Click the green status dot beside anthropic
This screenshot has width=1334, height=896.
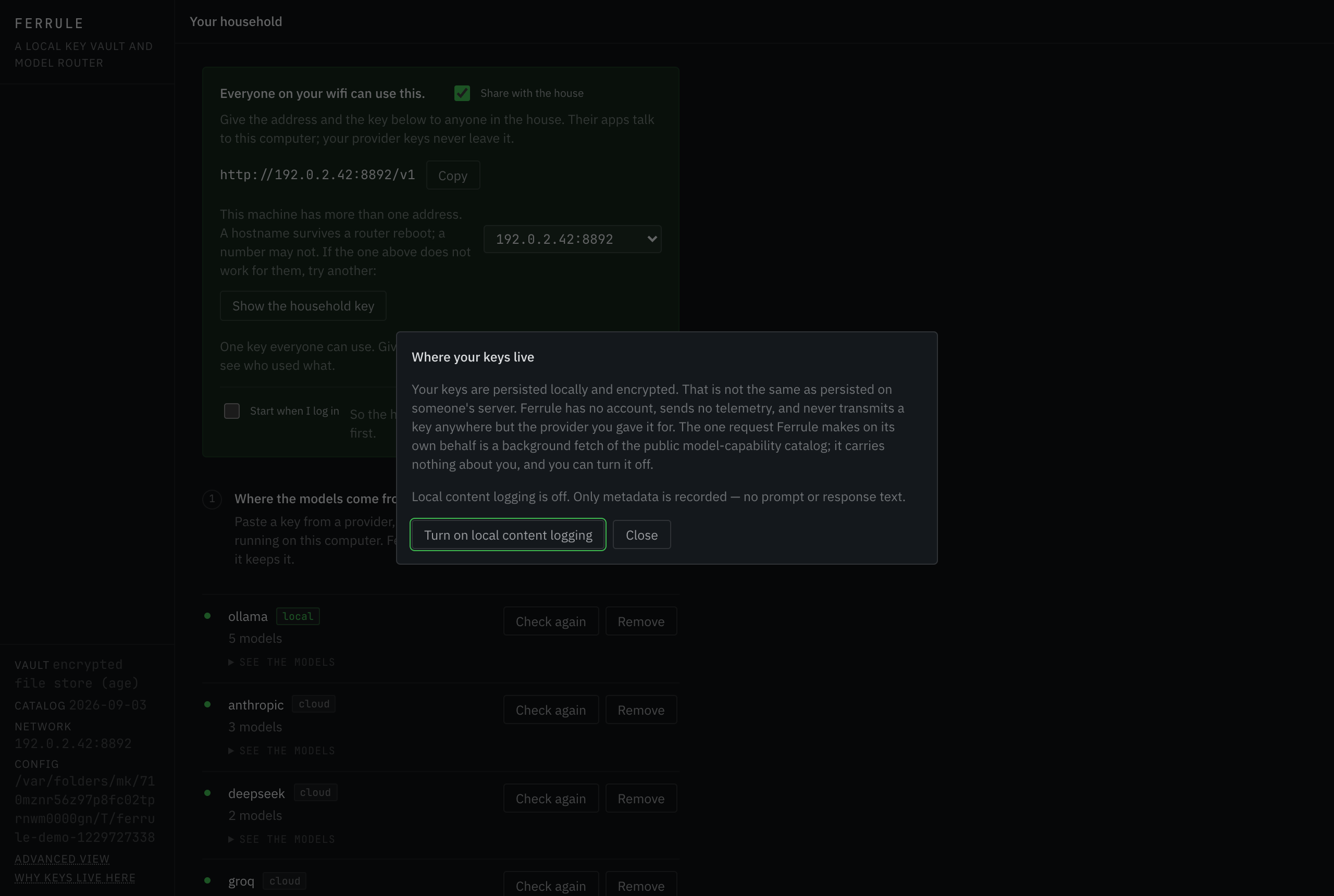point(207,705)
